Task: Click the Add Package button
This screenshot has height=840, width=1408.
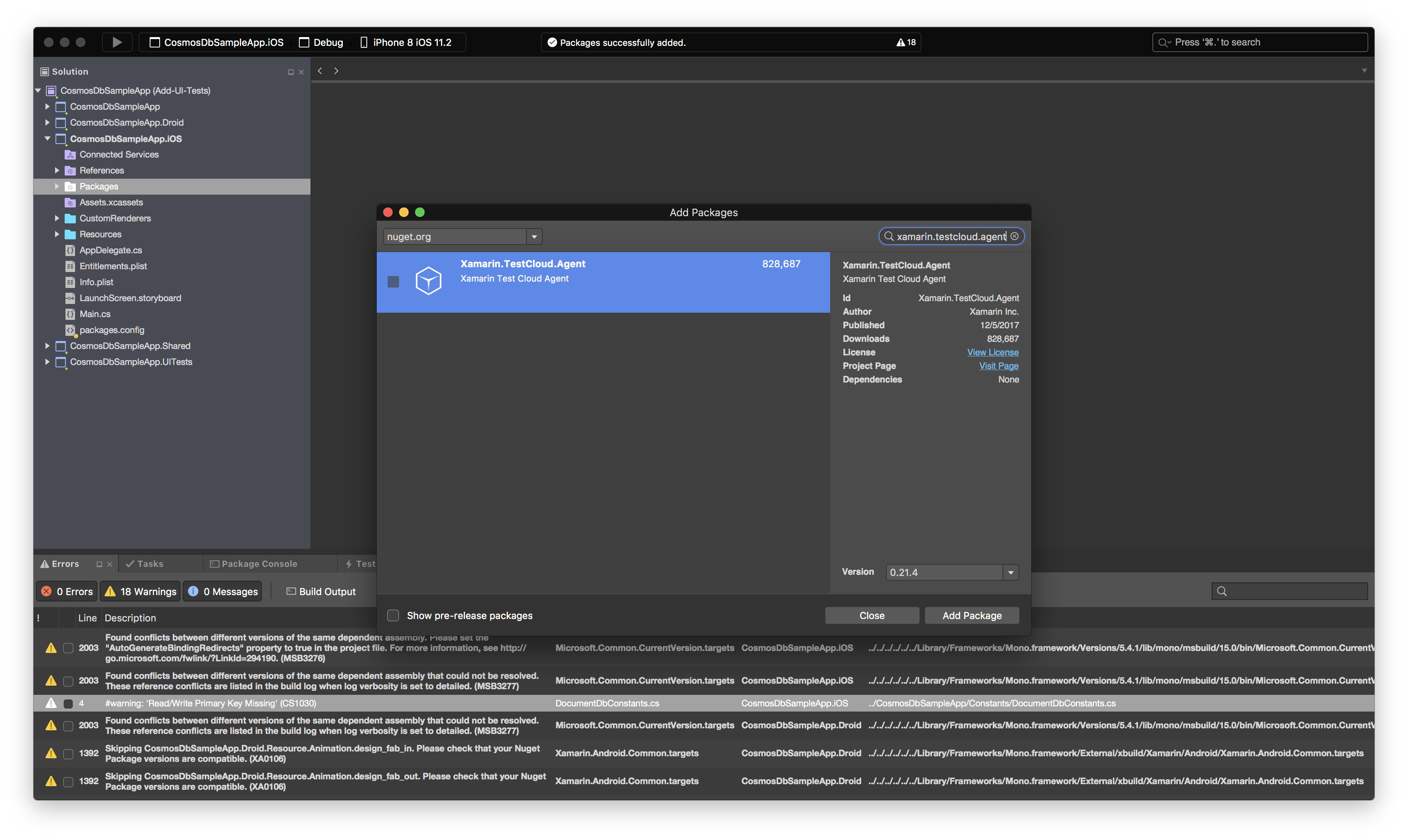Action: coord(971,615)
